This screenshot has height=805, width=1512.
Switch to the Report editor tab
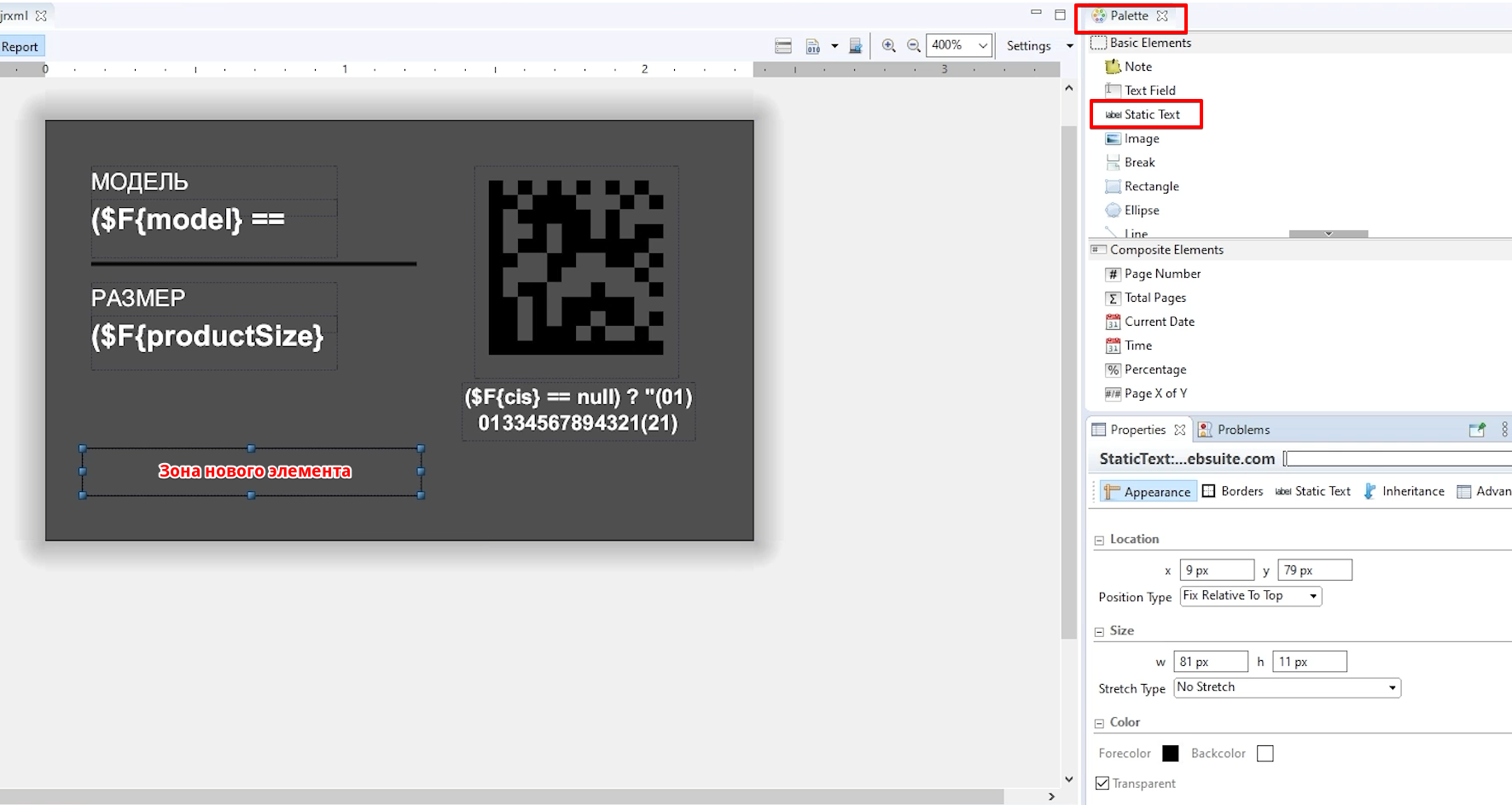coord(21,47)
